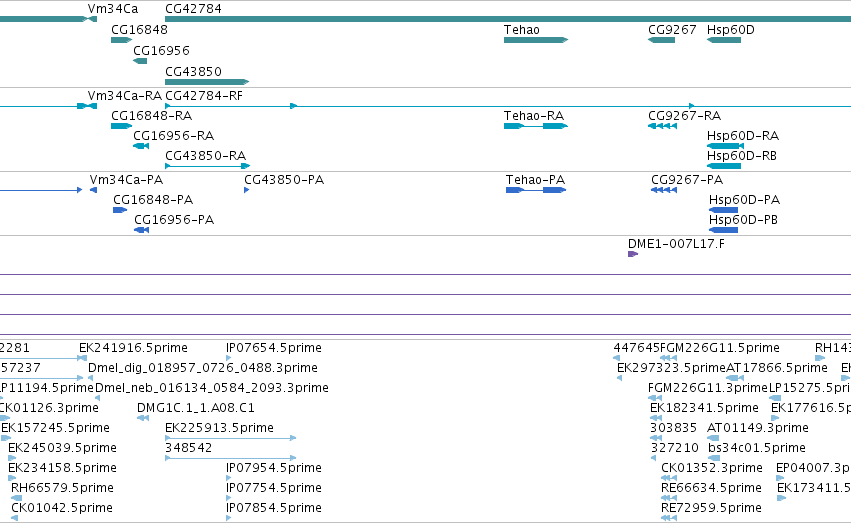The height and width of the screenshot is (523, 851).
Task: Select the Tehao-PA protein feature
Action: point(536,190)
